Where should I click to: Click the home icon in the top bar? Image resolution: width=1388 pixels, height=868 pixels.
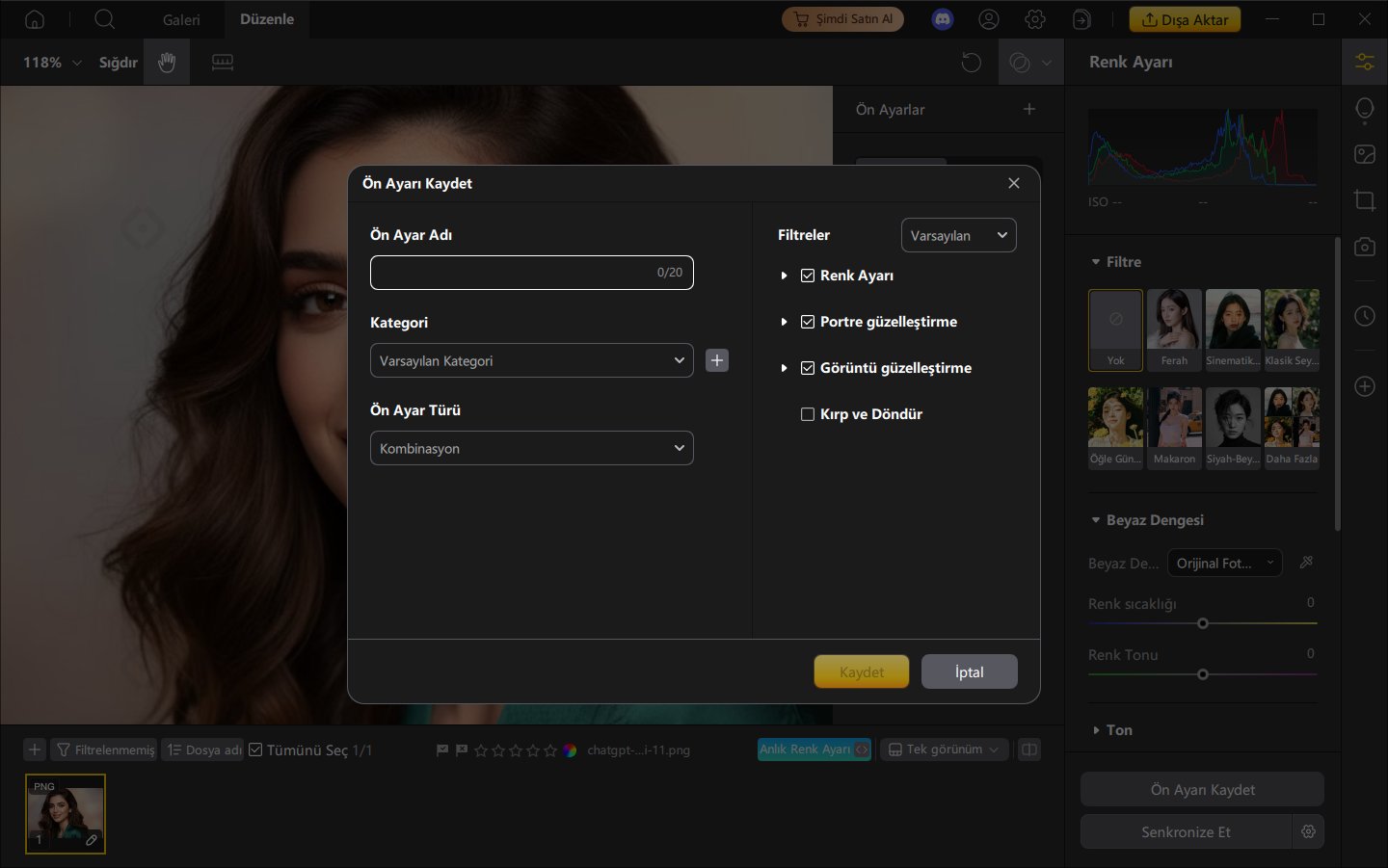[x=35, y=19]
